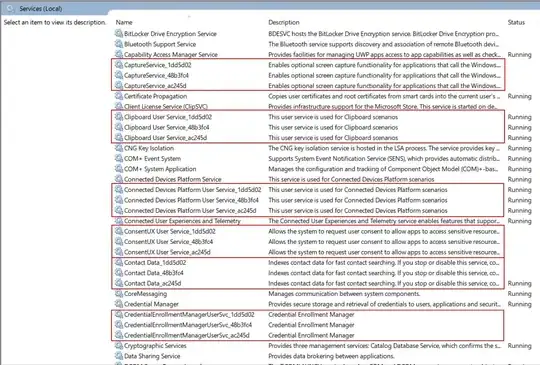Click the Services (Local) title text

click(41, 9)
